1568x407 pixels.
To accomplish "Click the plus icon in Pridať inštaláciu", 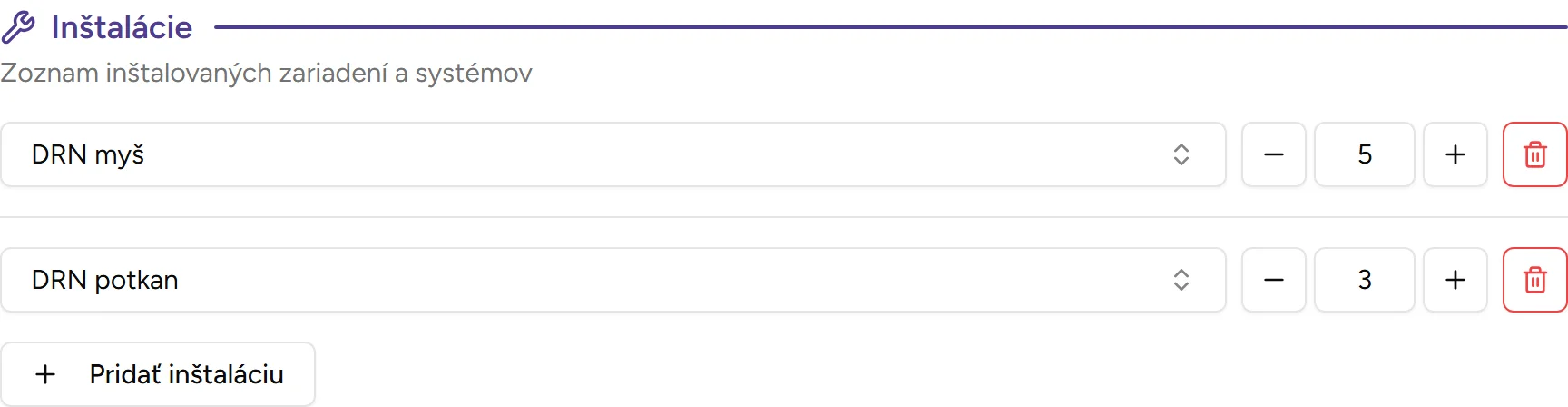I will coord(45,374).
